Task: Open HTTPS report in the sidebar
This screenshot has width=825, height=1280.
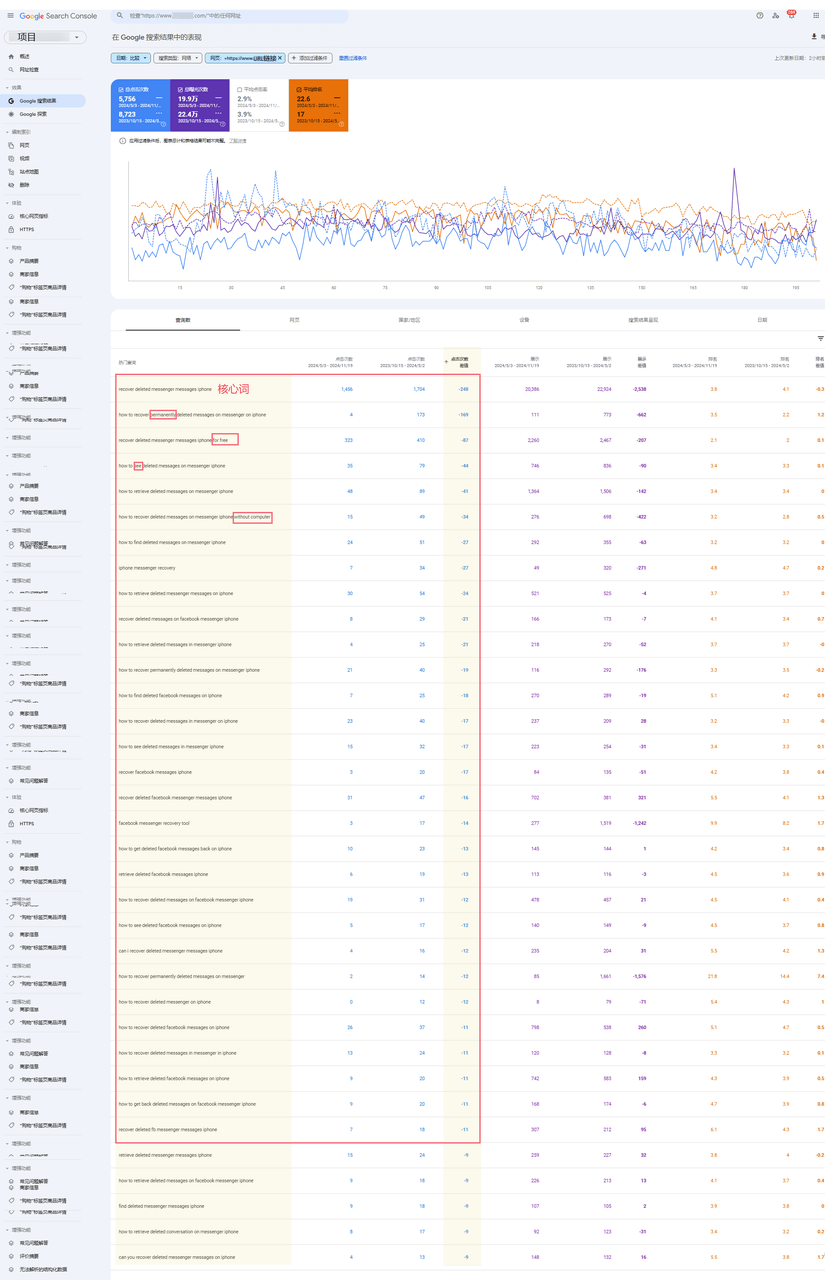Action: click(x=26, y=229)
